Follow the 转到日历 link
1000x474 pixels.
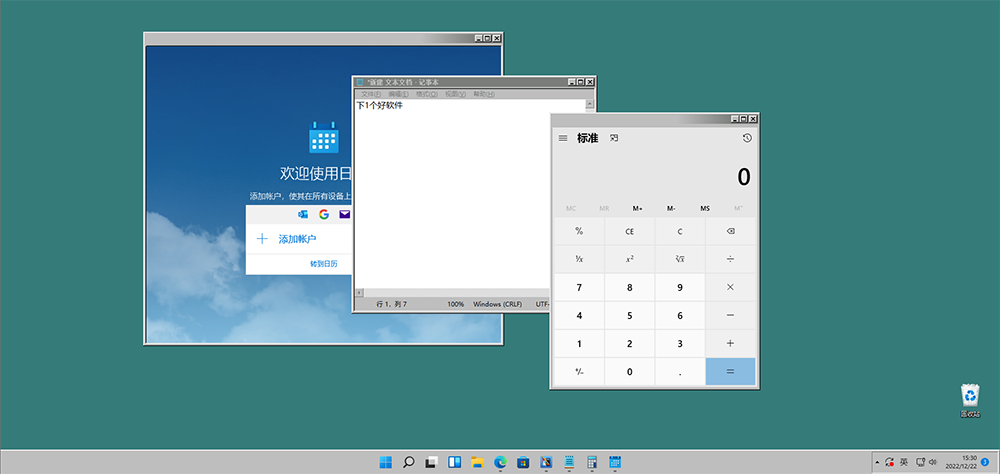pyautogui.click(x=324, y=264)
